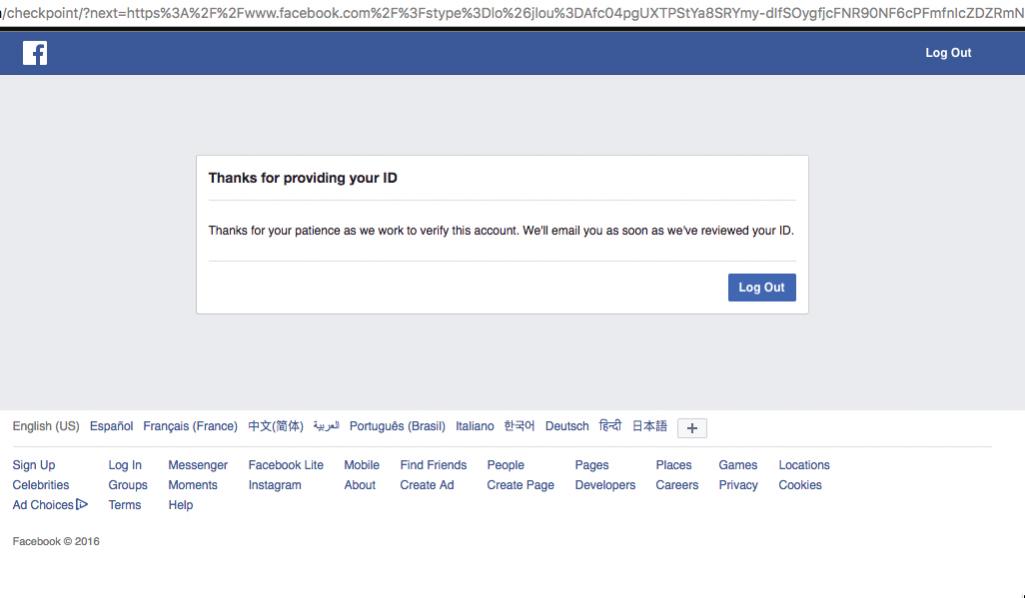Switch language to Deutsch
The height and width of the screenshot is (598, 1025).
point(567,426)
